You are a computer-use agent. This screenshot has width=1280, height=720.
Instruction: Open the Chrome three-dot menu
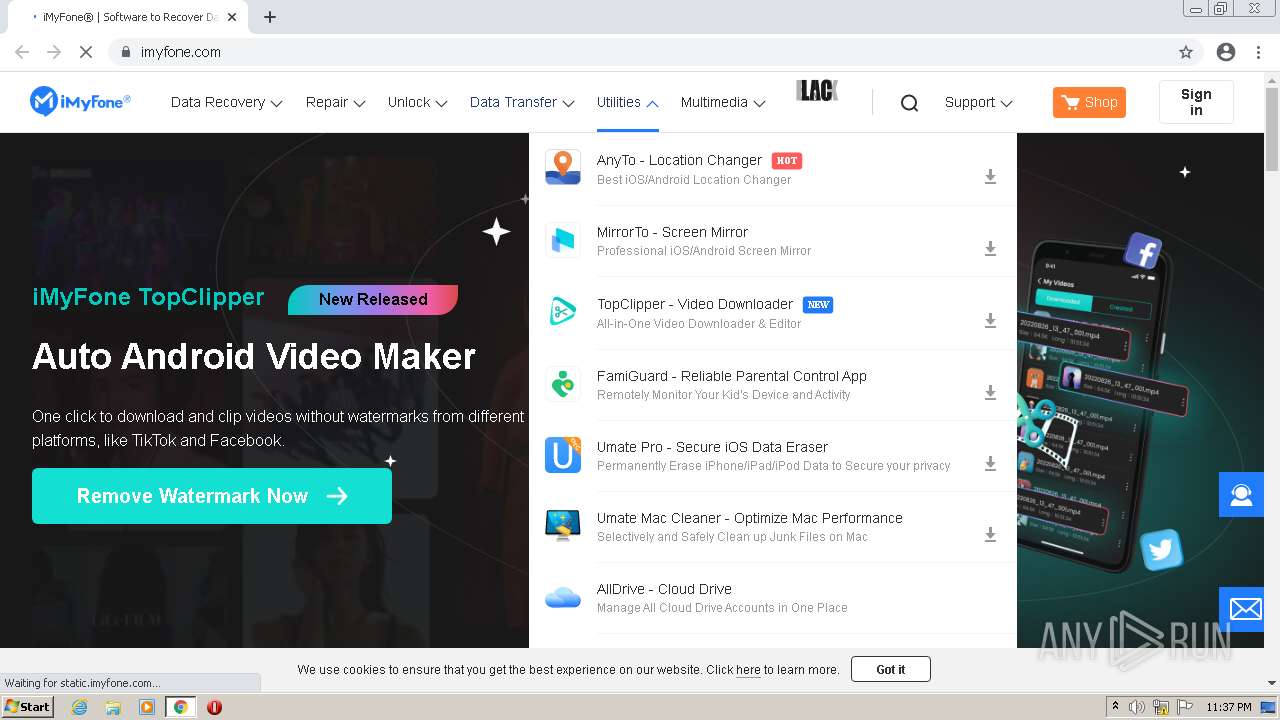coord(1258,52)
